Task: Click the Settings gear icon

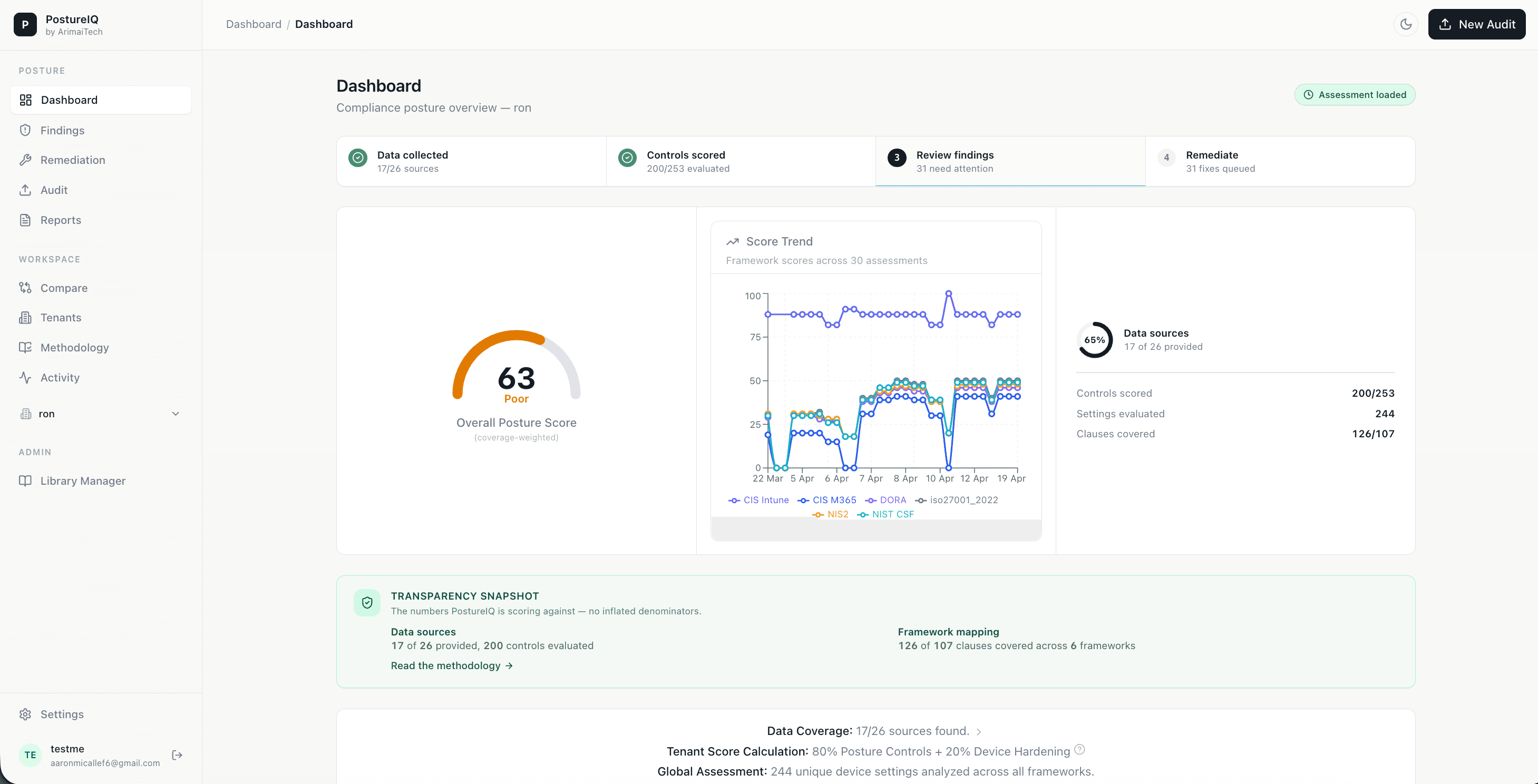Action: (25, 714)
